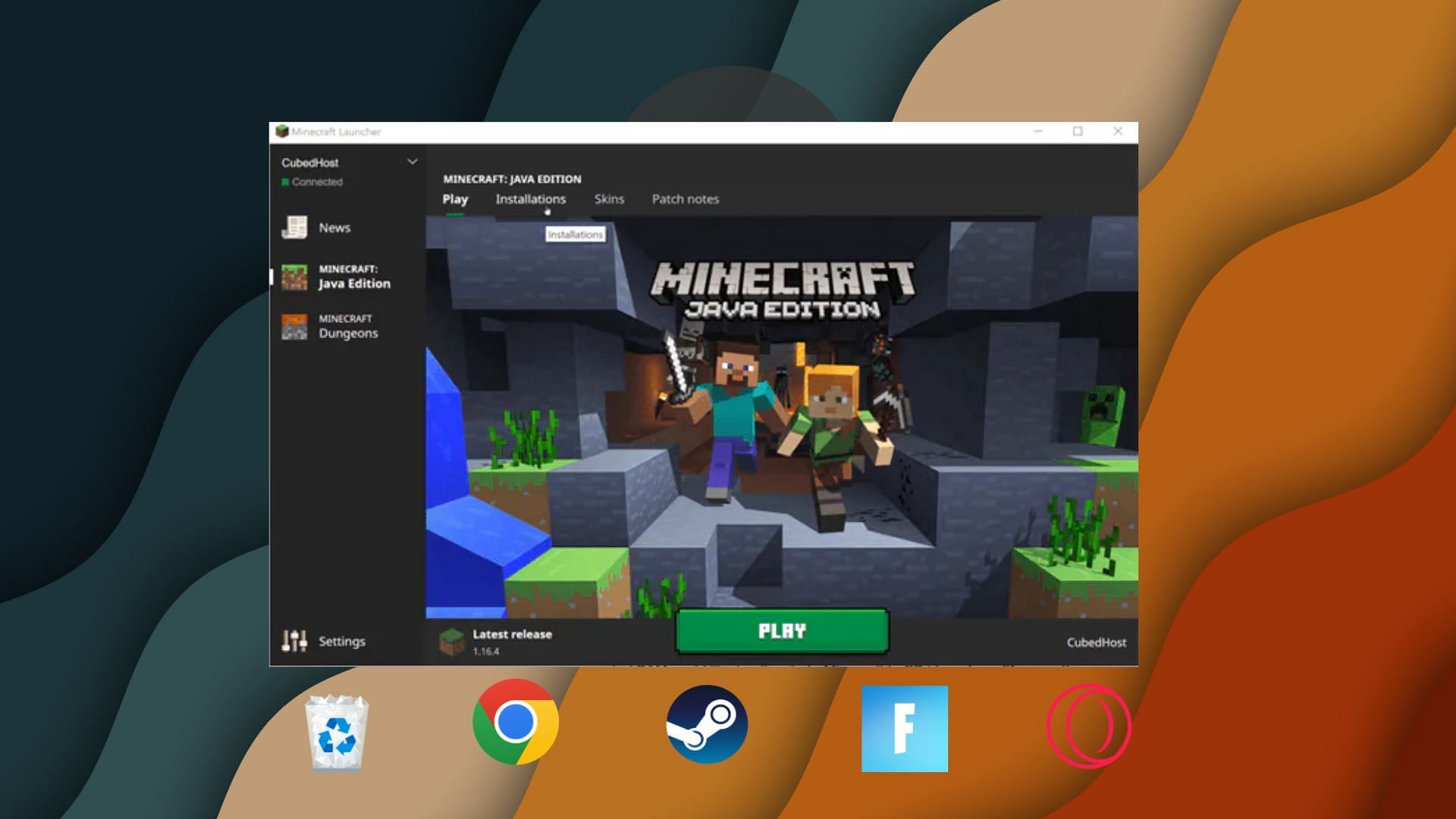Minimize the Minecraft Launcher window
The height and width of the screenshot is (819, 1456).
[x=1038, y=131]
